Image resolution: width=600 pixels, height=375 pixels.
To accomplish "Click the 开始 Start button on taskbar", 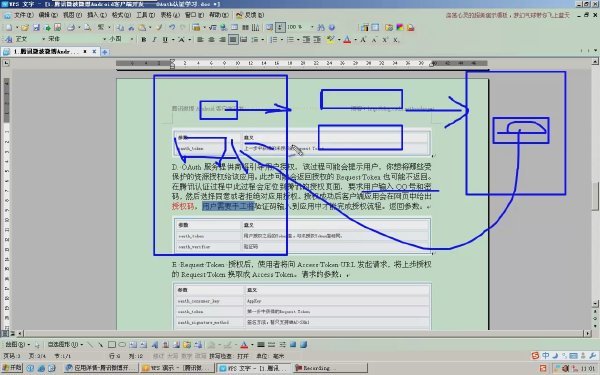I will (11, 368).
